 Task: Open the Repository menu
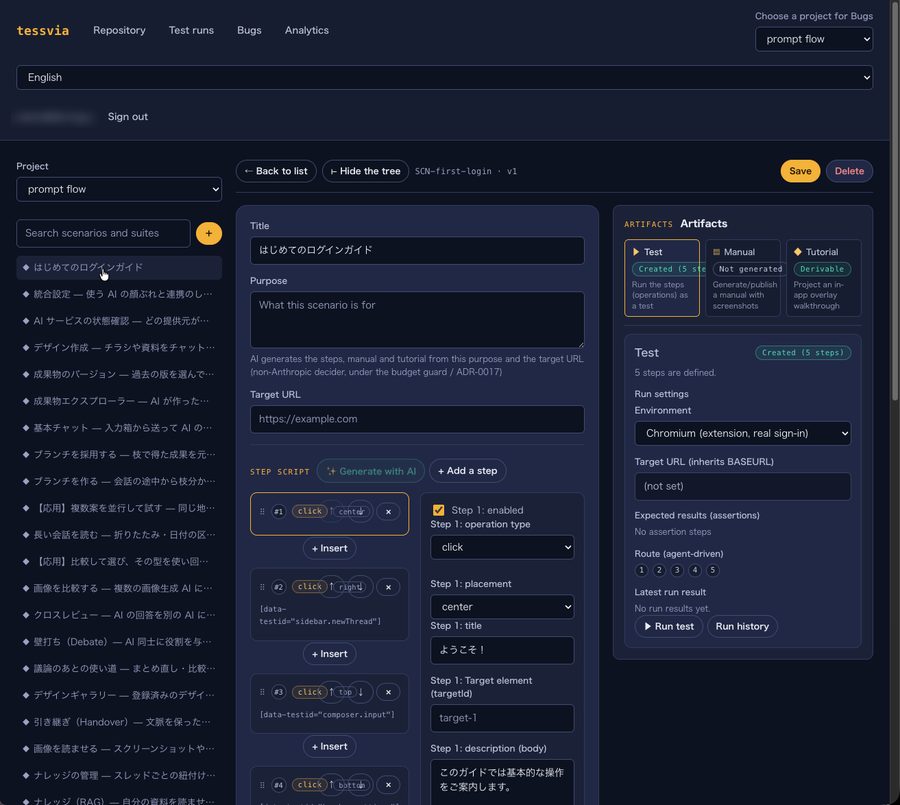(119, 30)
